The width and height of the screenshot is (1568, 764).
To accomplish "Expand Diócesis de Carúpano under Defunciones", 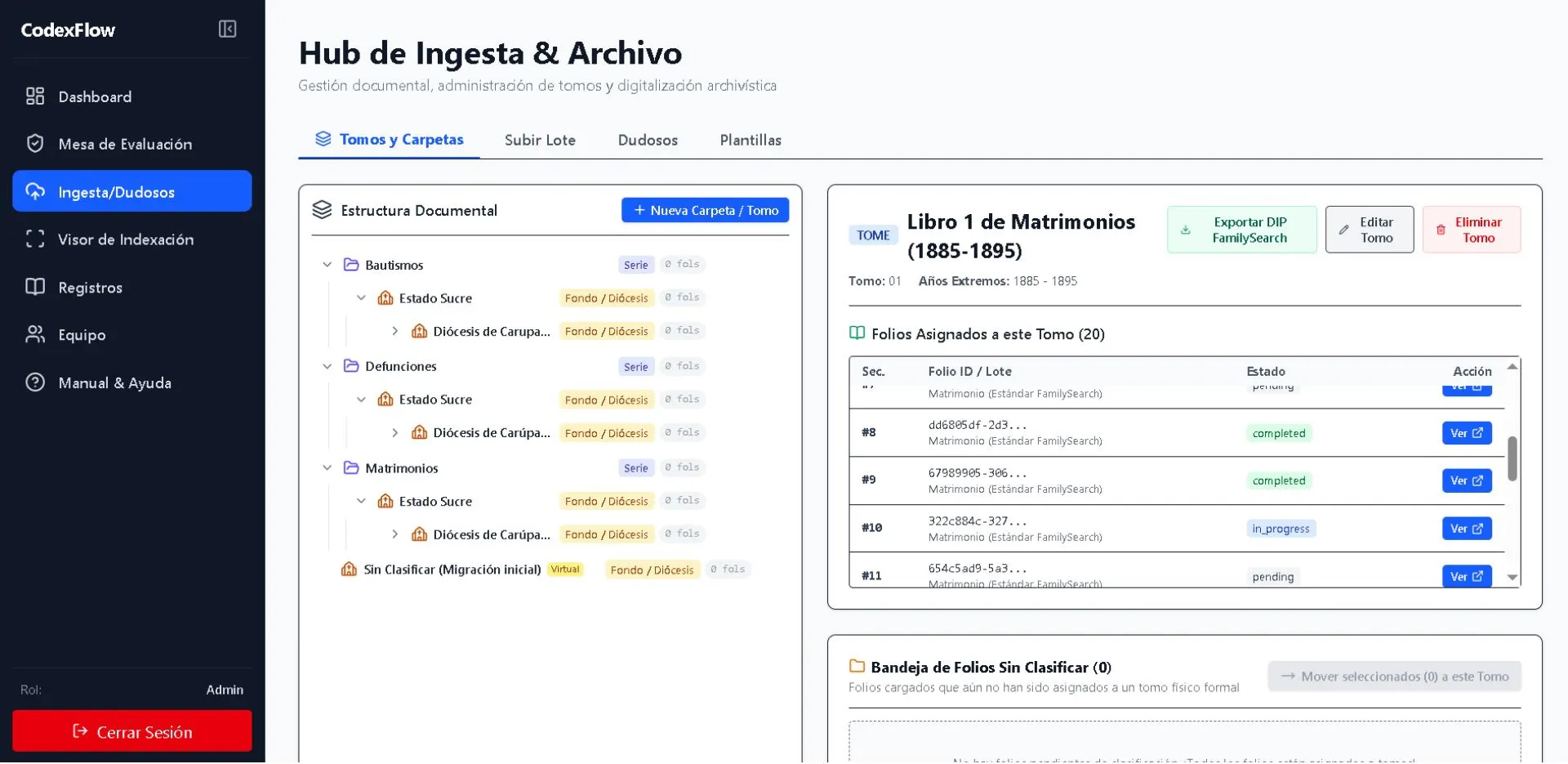I will coord(395,433).
